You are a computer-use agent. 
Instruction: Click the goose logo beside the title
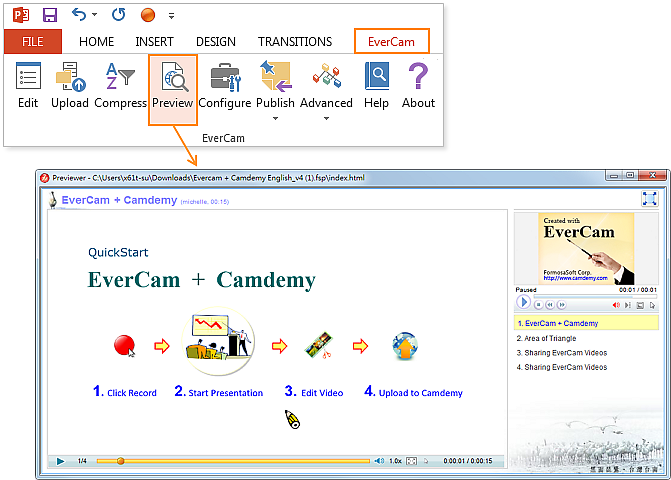(x=53, y=200)
